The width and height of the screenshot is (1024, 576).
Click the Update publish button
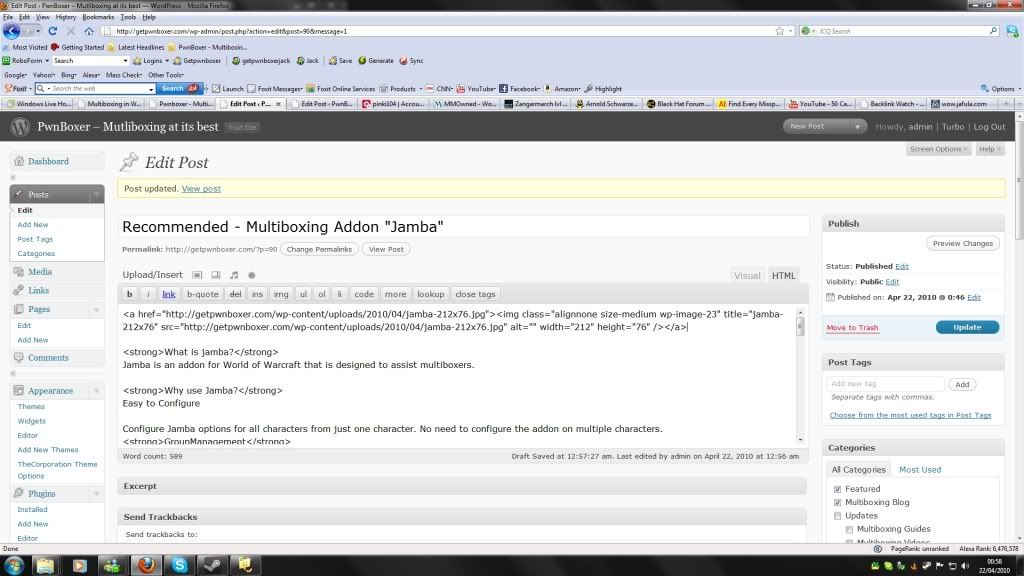(x=967, y=327)
